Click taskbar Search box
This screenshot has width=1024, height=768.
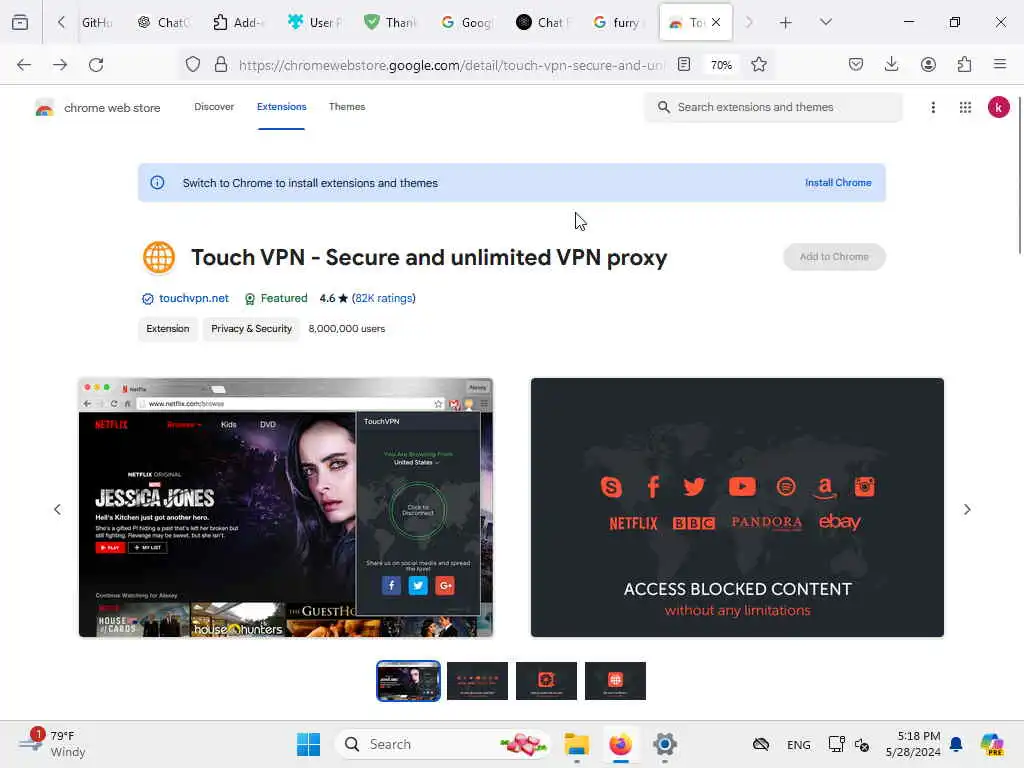pos(443,744)
